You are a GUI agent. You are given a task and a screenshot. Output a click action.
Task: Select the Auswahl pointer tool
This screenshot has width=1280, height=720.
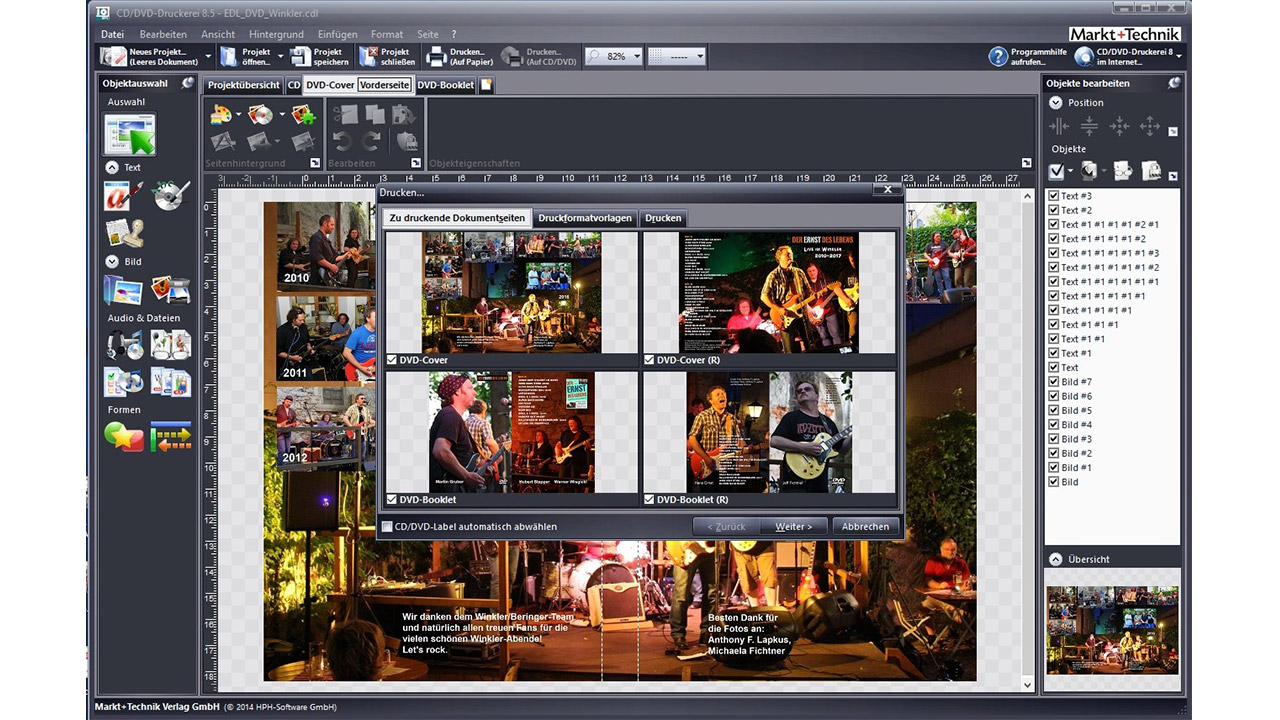(x=130, y=135)
